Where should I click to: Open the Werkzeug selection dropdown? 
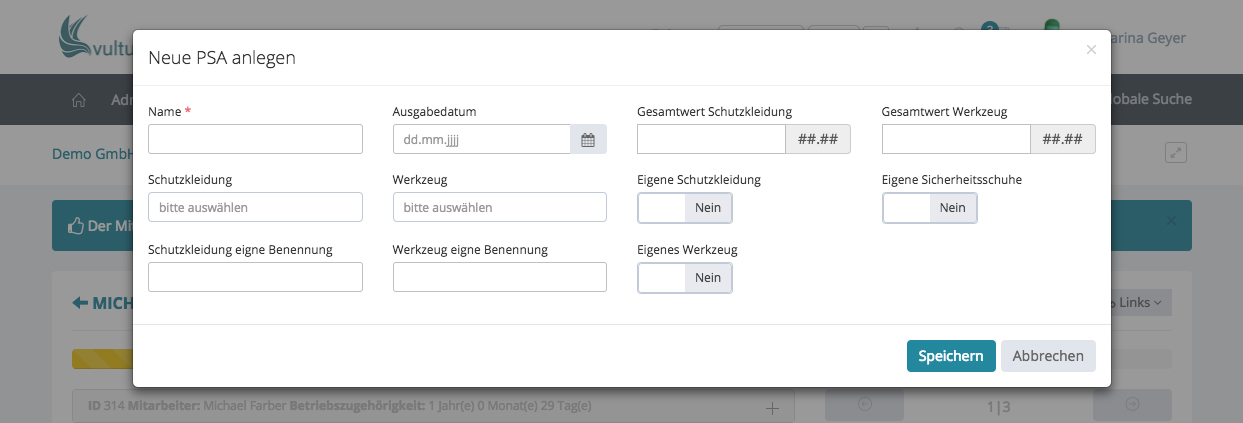[x=499, y=208]
